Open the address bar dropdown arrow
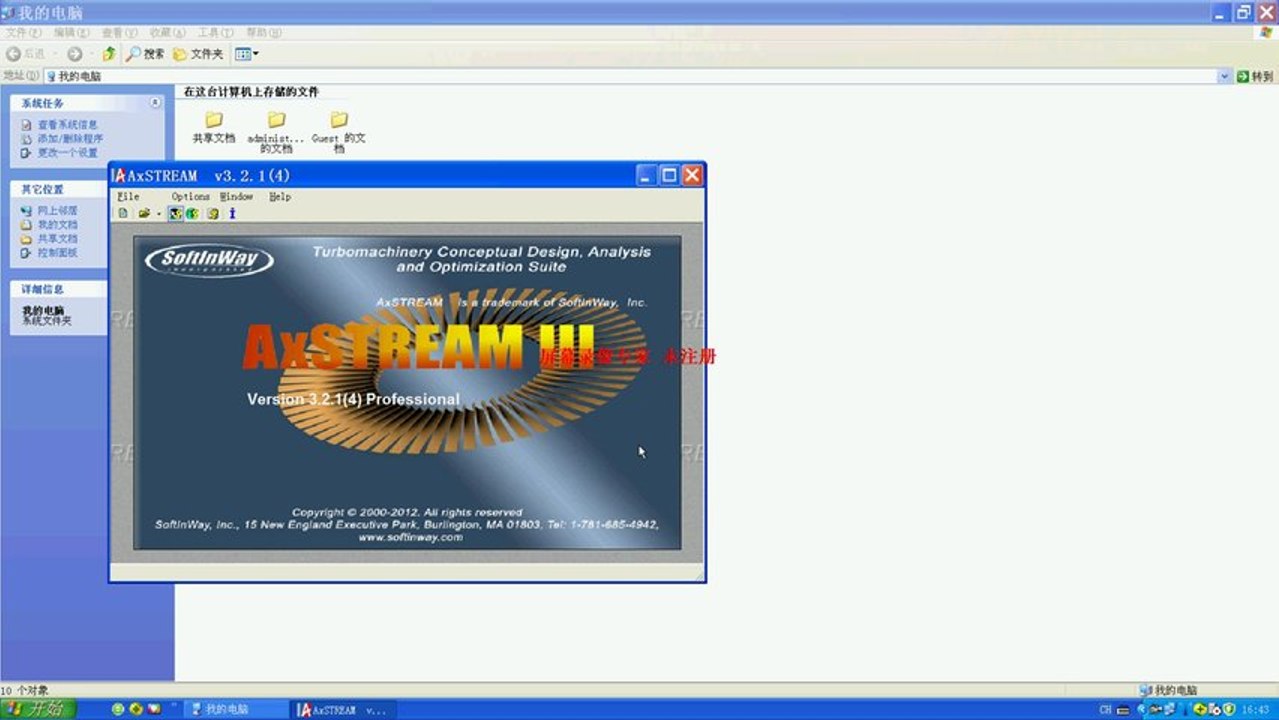Viewport: 1279px width, 720px height. [1225, 76]
